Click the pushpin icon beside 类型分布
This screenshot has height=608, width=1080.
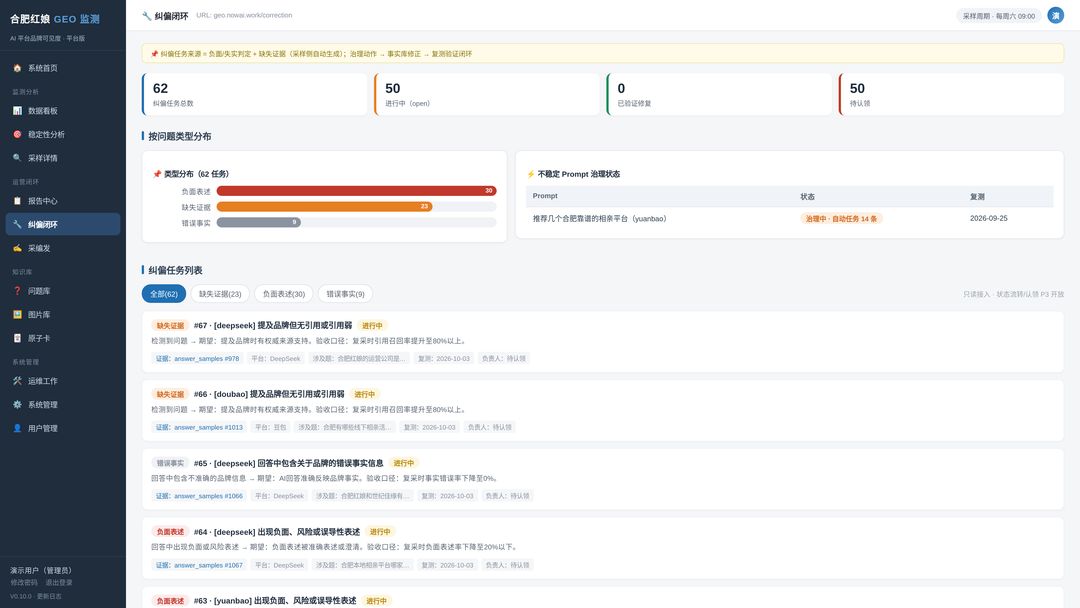(x=157, y=174)
